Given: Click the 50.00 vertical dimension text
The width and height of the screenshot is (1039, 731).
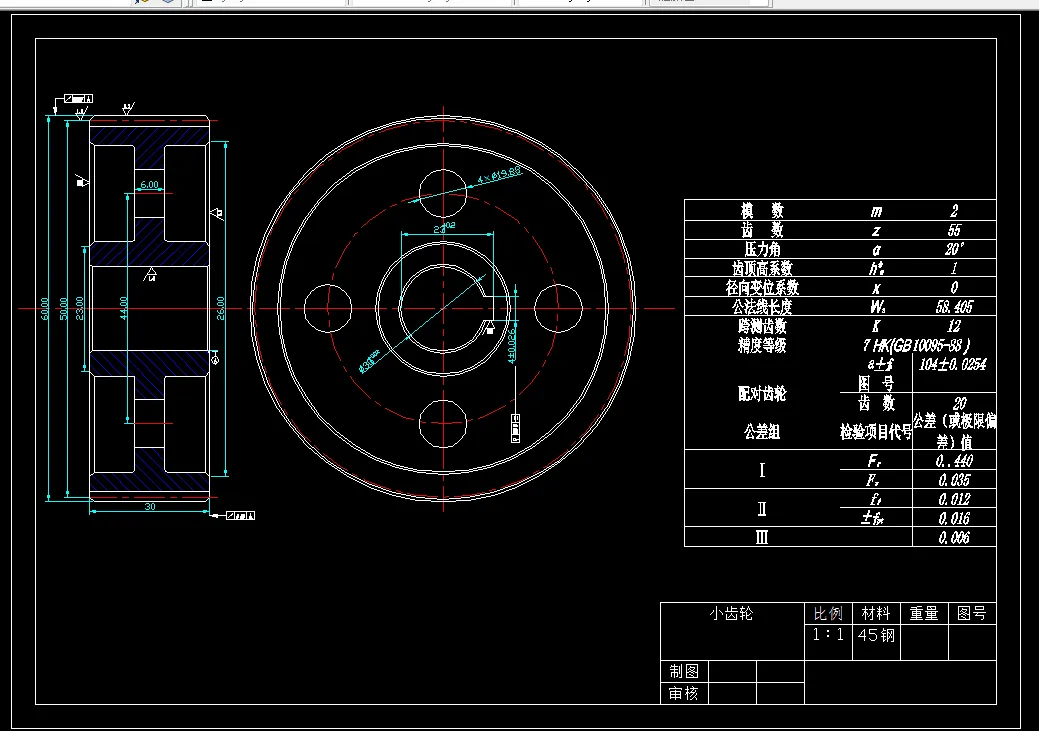Looking at the screenshot, I should pyautogui.click(x=64, y=309).
